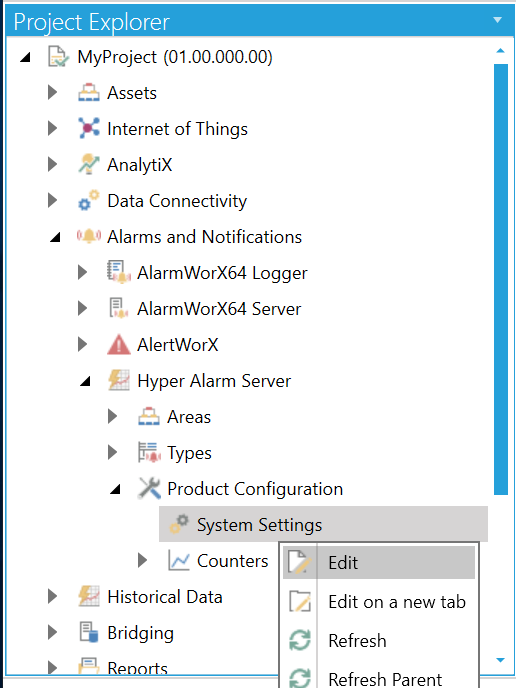The image size is (516, 688).
Task: Collapse the Hyper Alarm Server node
Action: (85, 381)
